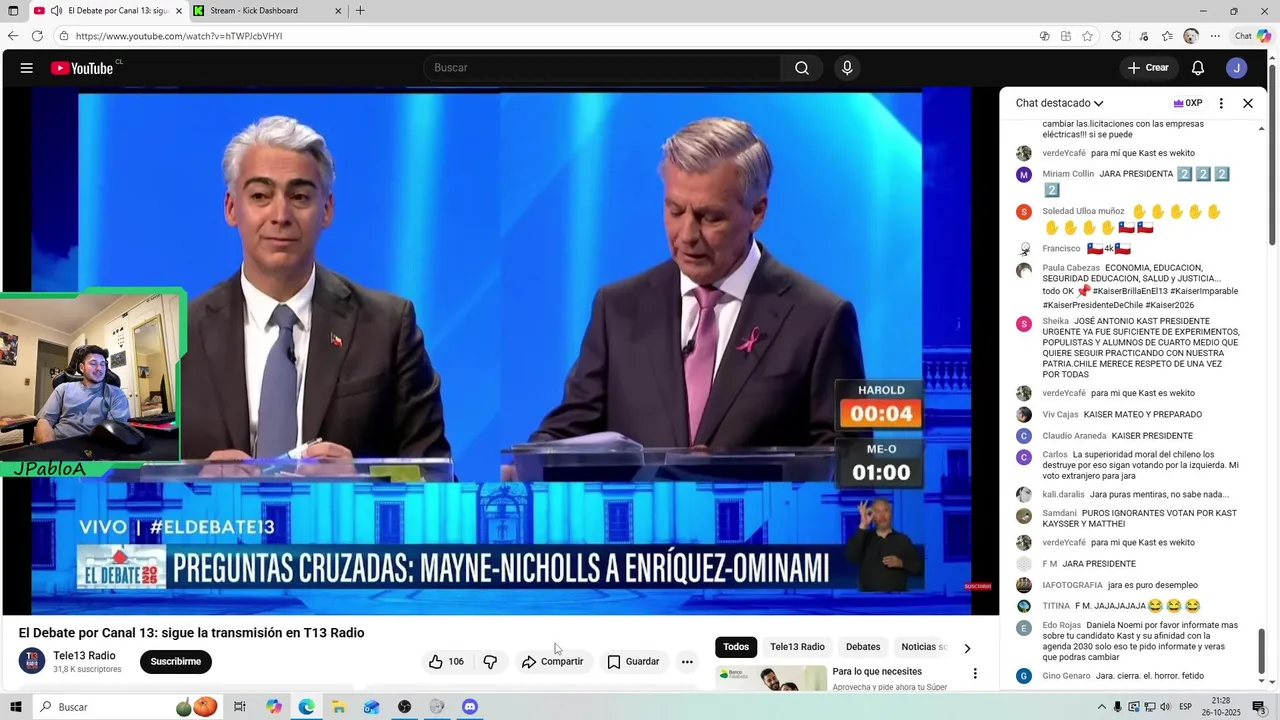1280x720 pixels.
Task: Click the Crear button
Action: pyautogui.click(x=1148, y=68)
